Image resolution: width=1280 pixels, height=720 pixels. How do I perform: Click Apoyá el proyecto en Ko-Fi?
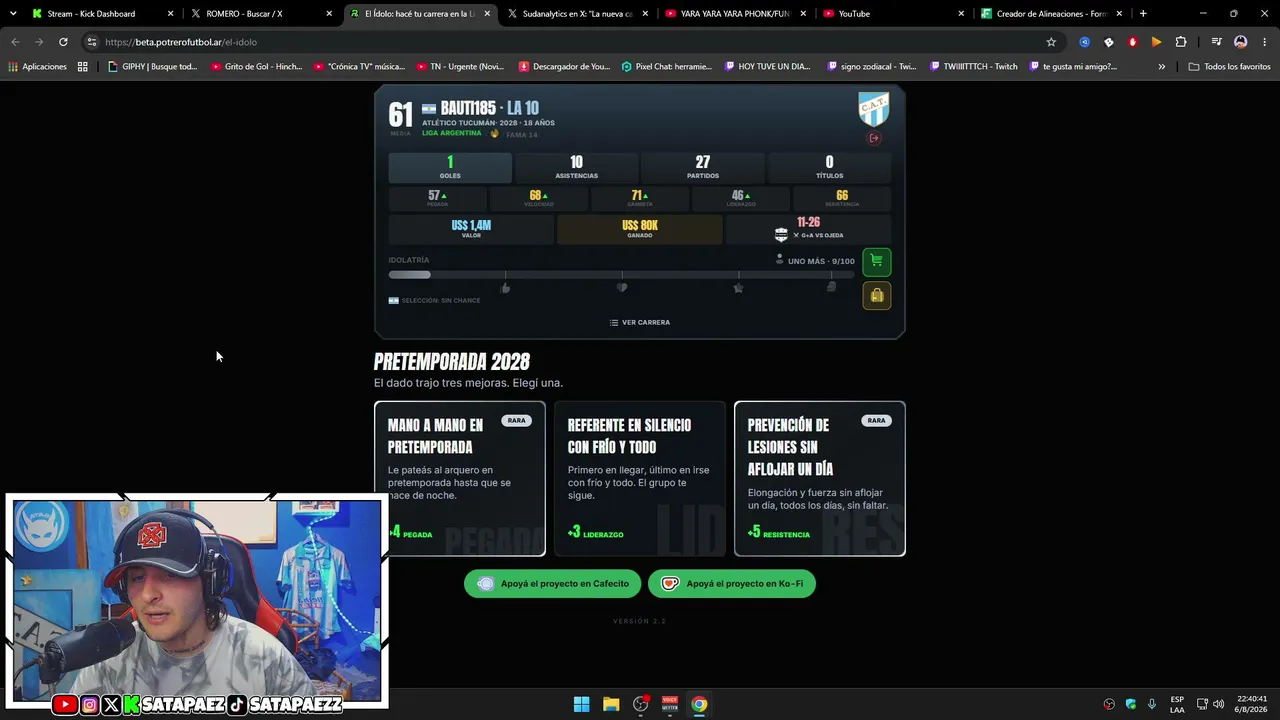coord(732,584)
